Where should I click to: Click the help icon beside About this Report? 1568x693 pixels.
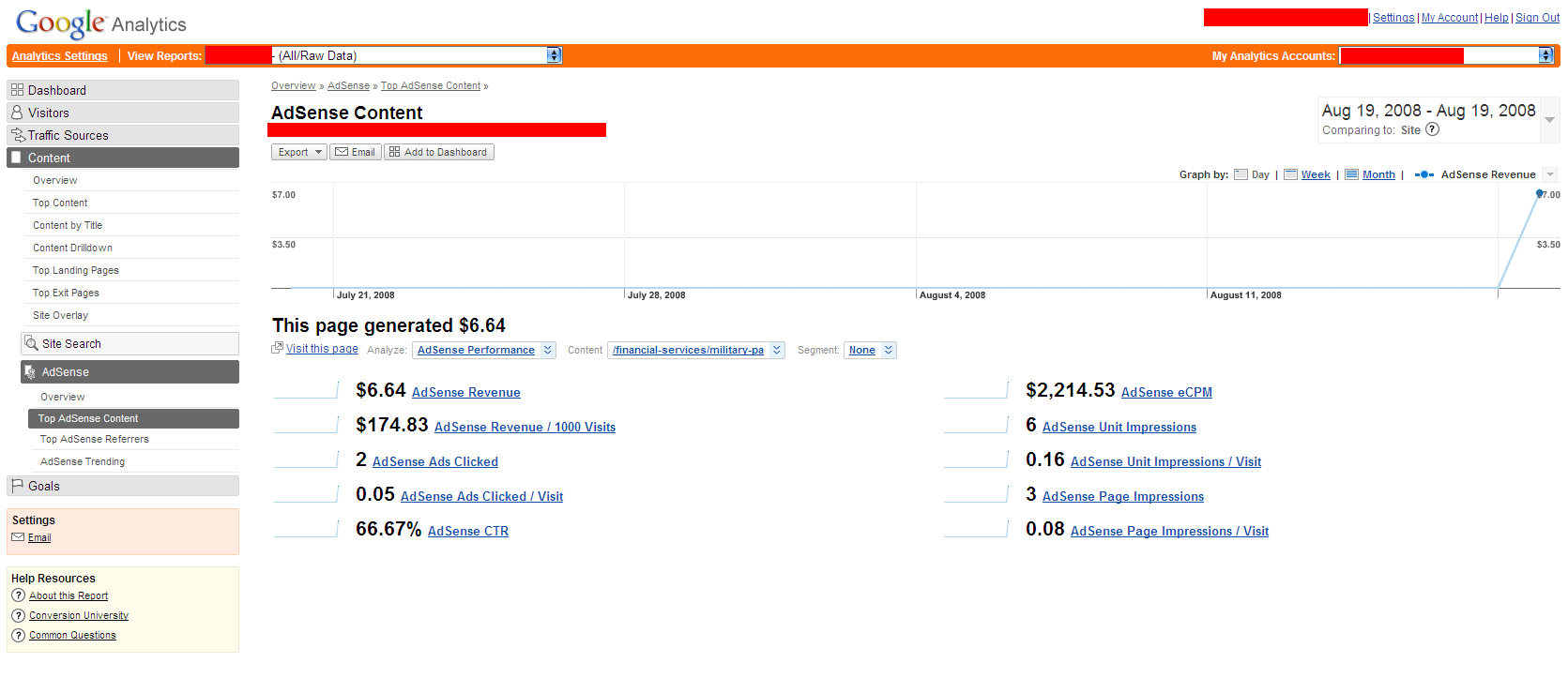tap(18, 595)
